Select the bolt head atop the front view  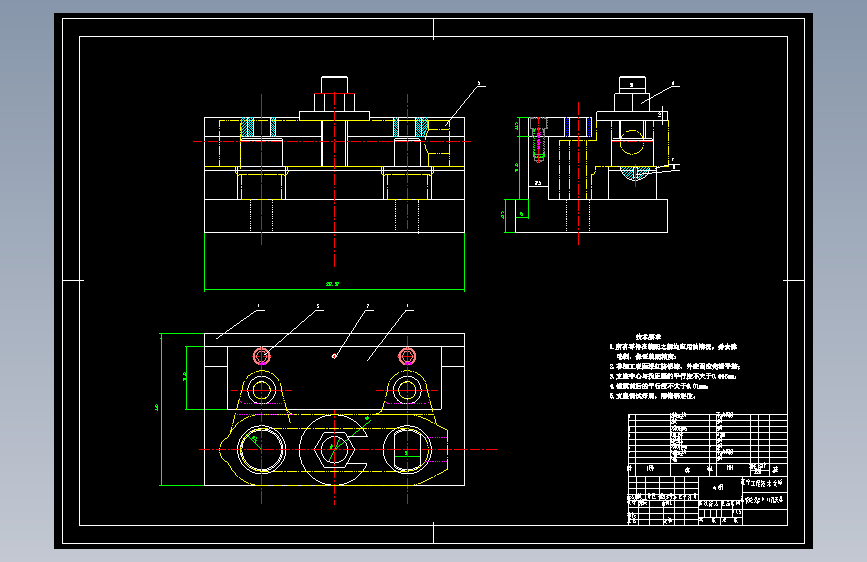[x=335, y=85]
